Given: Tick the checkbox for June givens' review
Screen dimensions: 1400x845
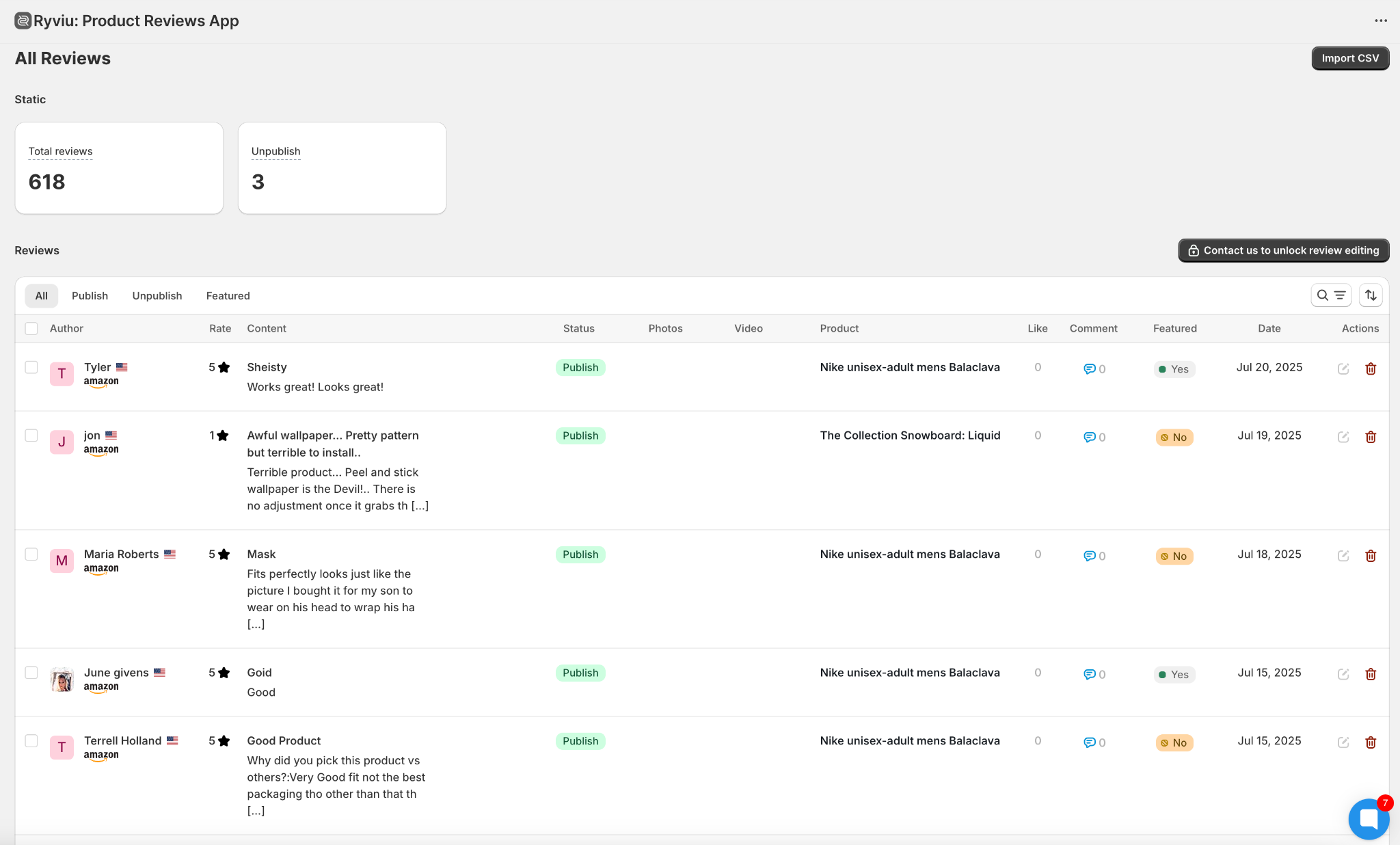Looking at the screenshot, I should coord(31,673).
